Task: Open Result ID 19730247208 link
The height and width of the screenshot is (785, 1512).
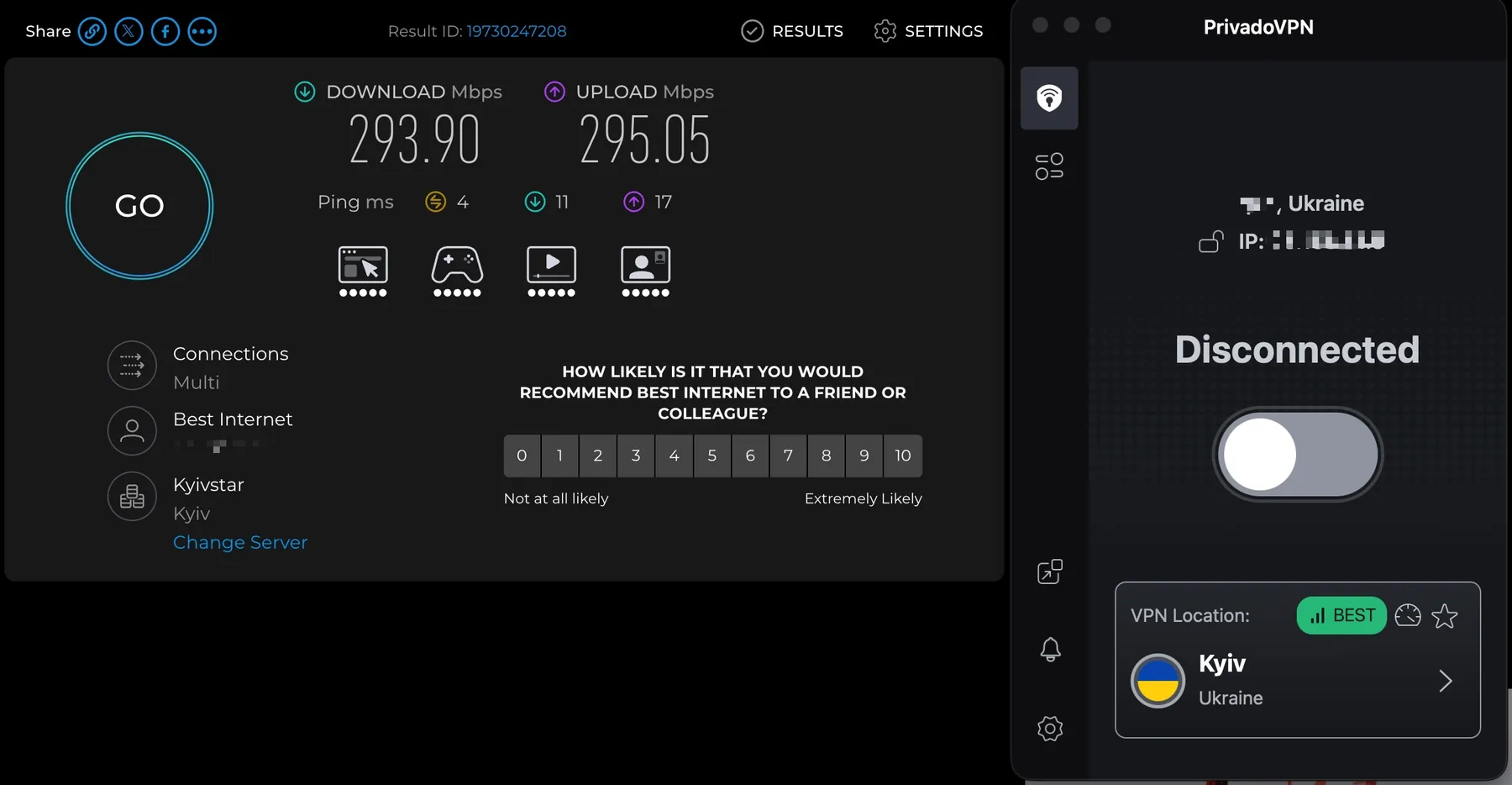Action: [517, 31]
